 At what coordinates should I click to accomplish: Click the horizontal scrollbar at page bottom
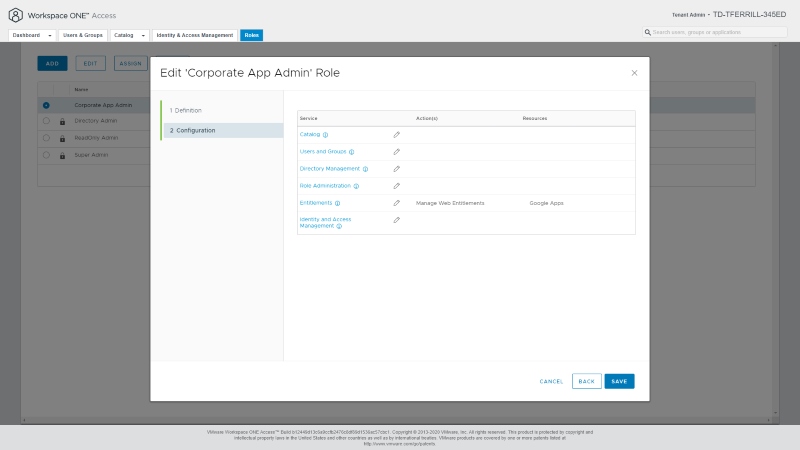click(x=396, y=420)
